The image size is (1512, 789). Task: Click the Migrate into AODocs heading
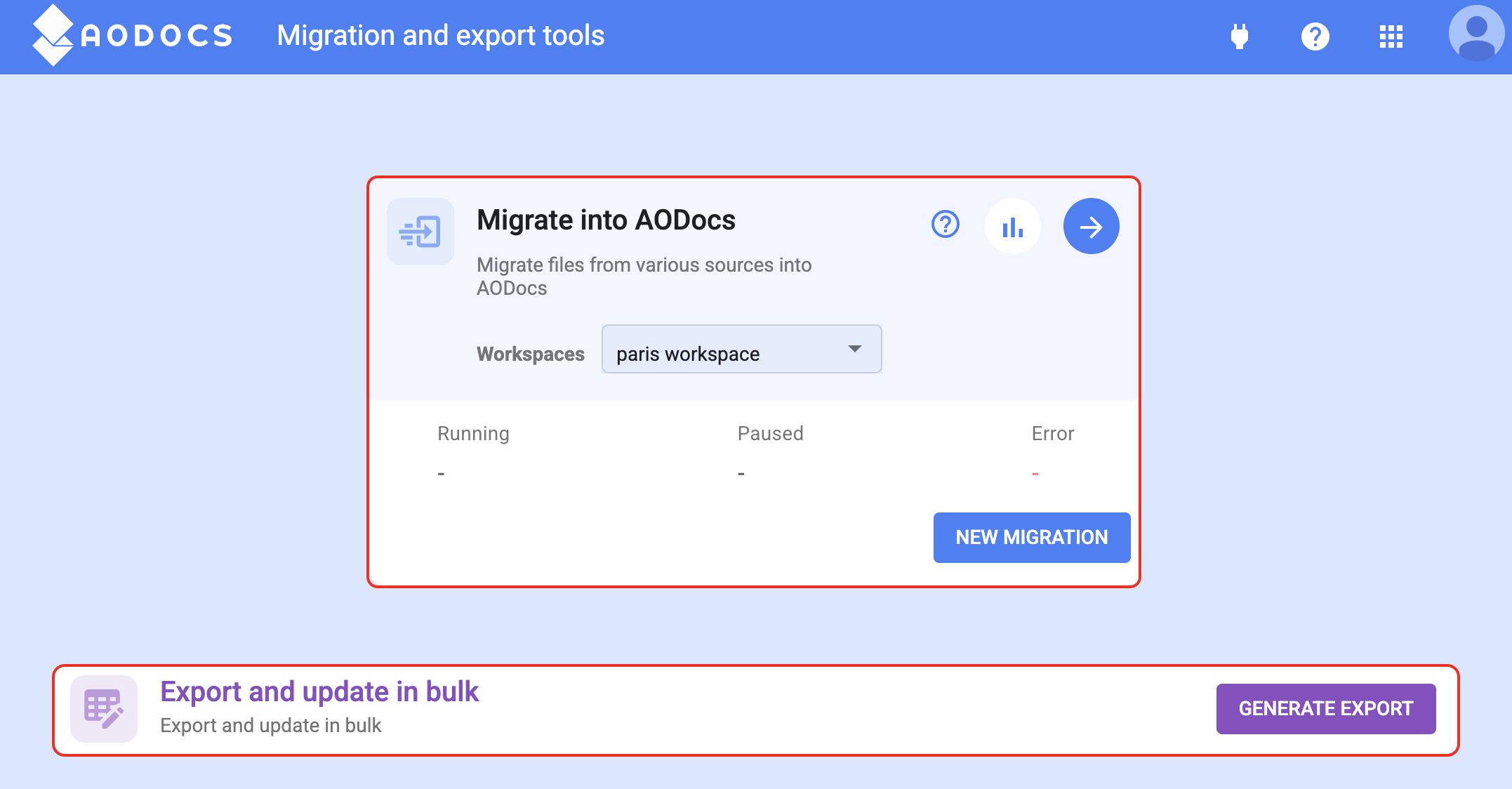tap(606, 220)
